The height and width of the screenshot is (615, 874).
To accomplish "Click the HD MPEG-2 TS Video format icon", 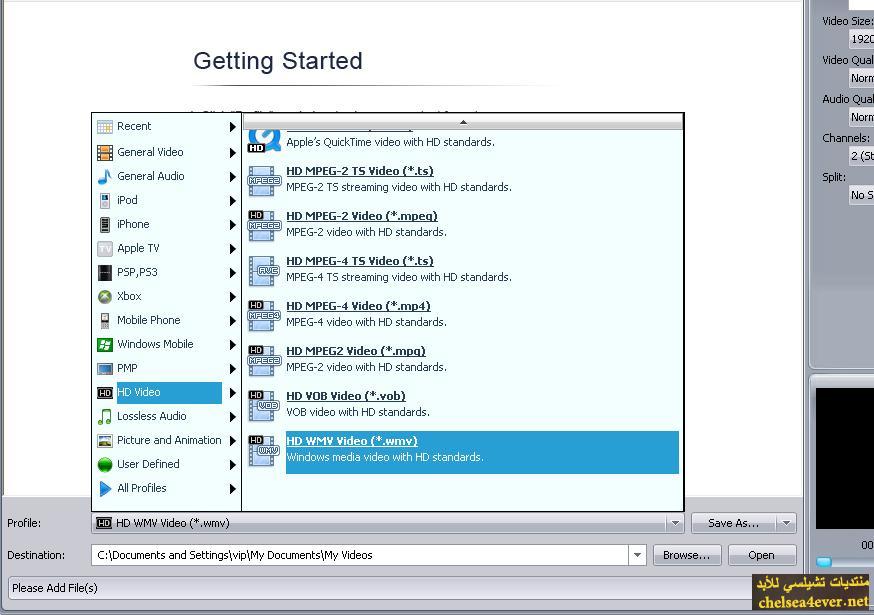I will 264,180.
